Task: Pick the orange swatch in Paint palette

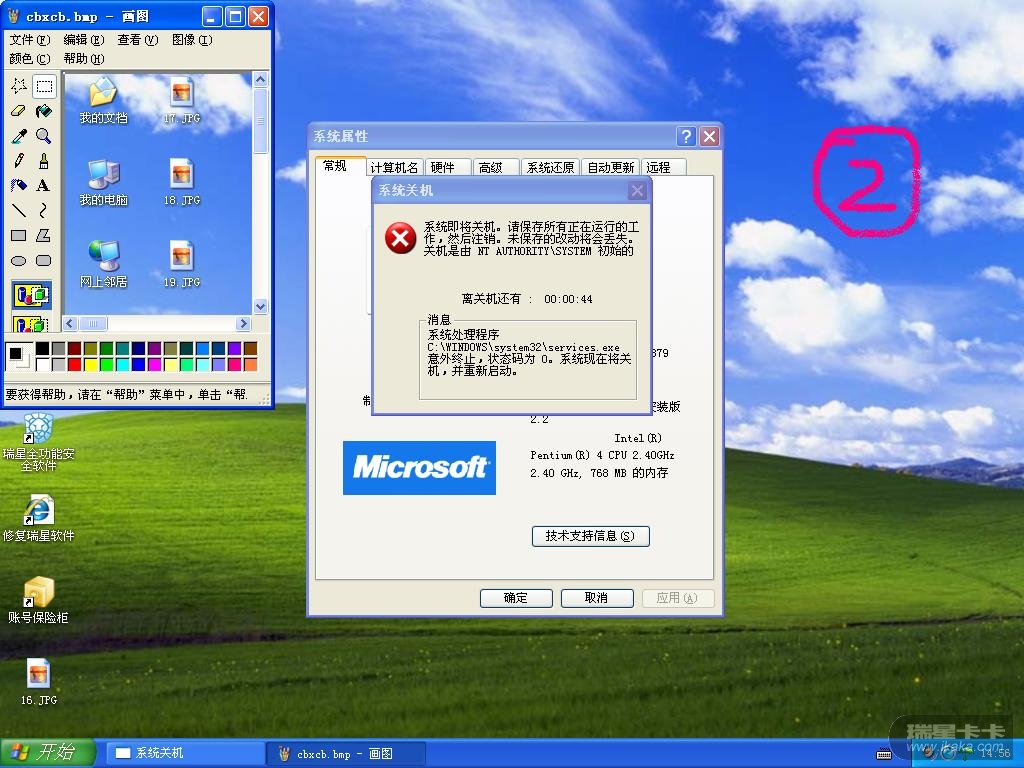Action: [x=249, y=364]
